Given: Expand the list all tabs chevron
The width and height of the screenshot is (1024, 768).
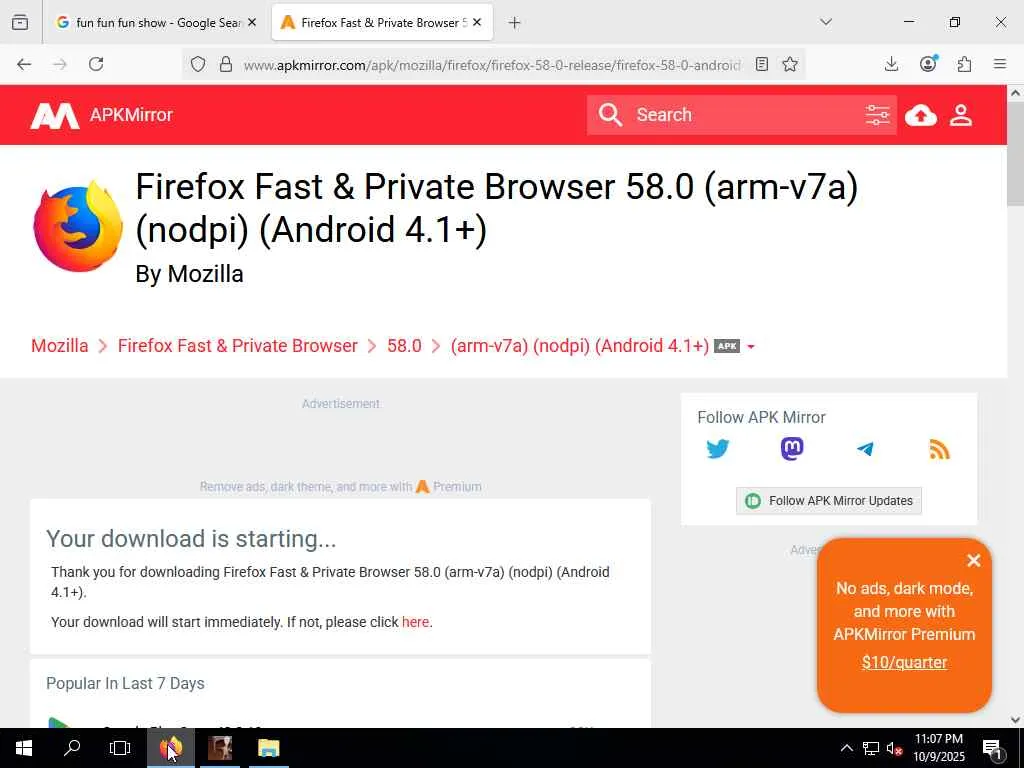Looking at the screenshot, I should [826, 22].
